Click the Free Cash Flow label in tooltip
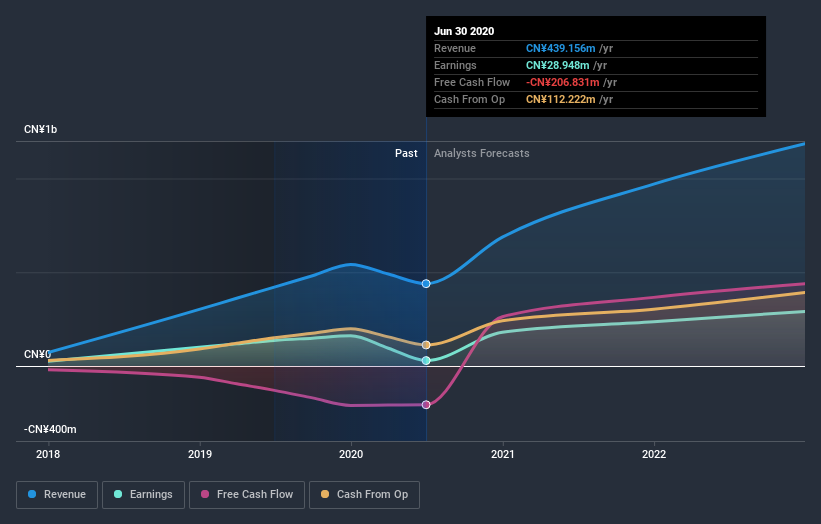Viewport: 821px width, 524px height. coord(472,82)
